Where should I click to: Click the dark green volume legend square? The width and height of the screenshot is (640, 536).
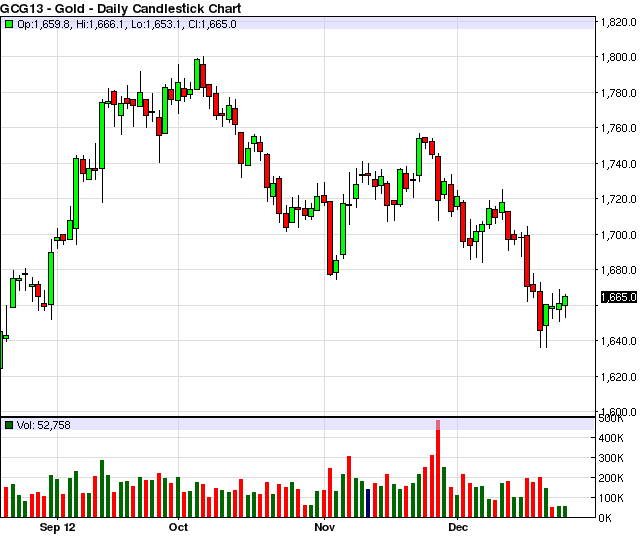point(9,425)
